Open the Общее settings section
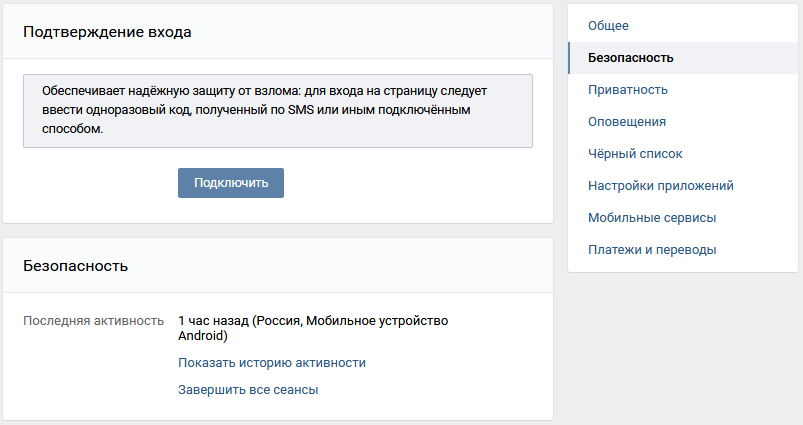This screenshot has height=425, width=803. click(608, 26)
